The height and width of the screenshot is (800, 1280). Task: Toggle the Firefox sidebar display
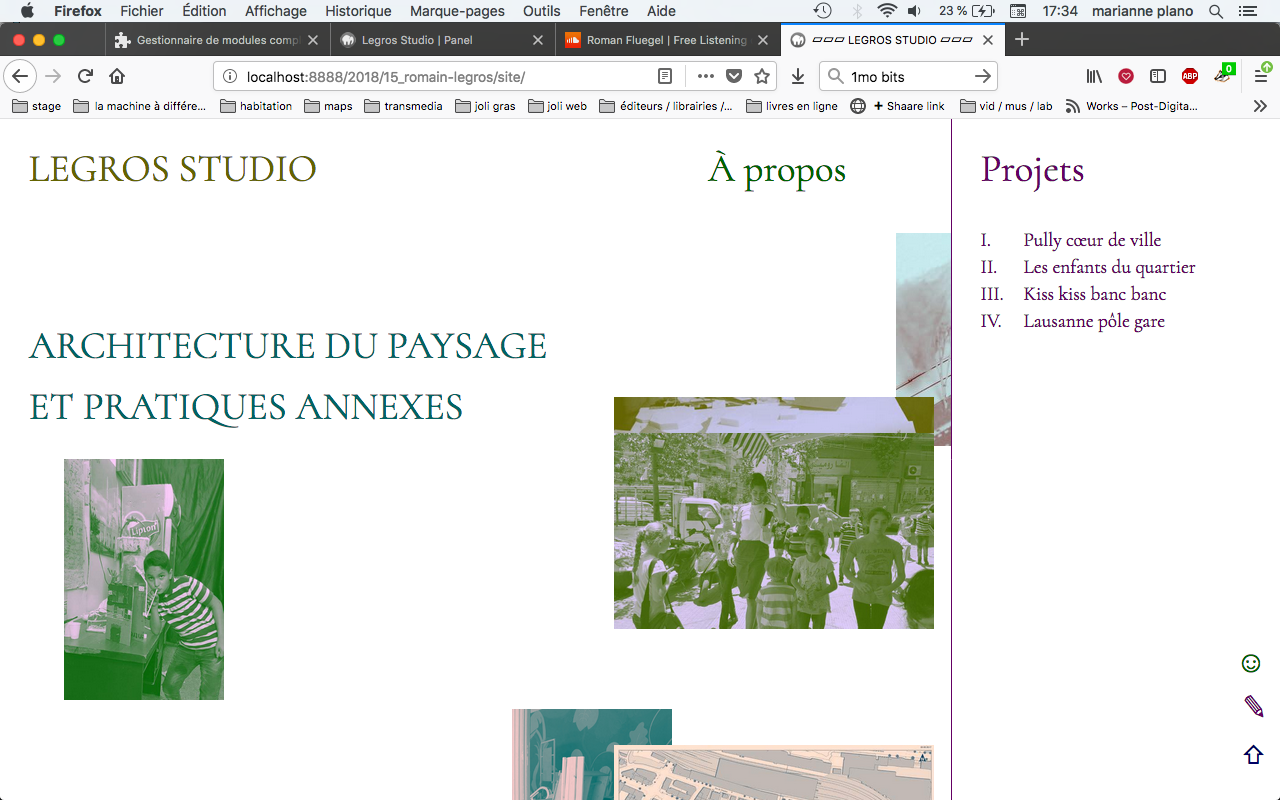1157,77
